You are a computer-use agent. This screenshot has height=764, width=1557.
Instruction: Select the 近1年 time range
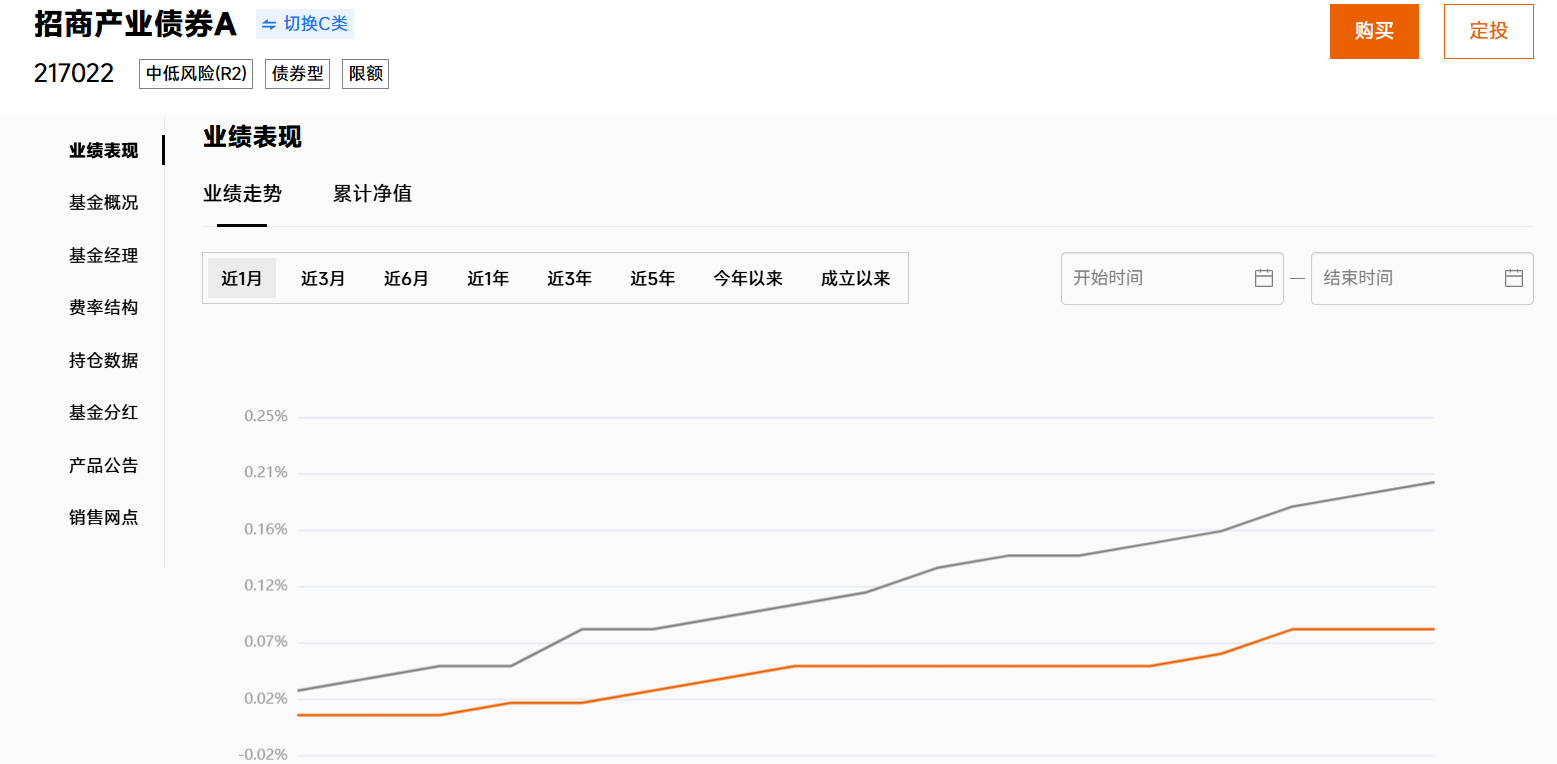[x=488, y=278]
